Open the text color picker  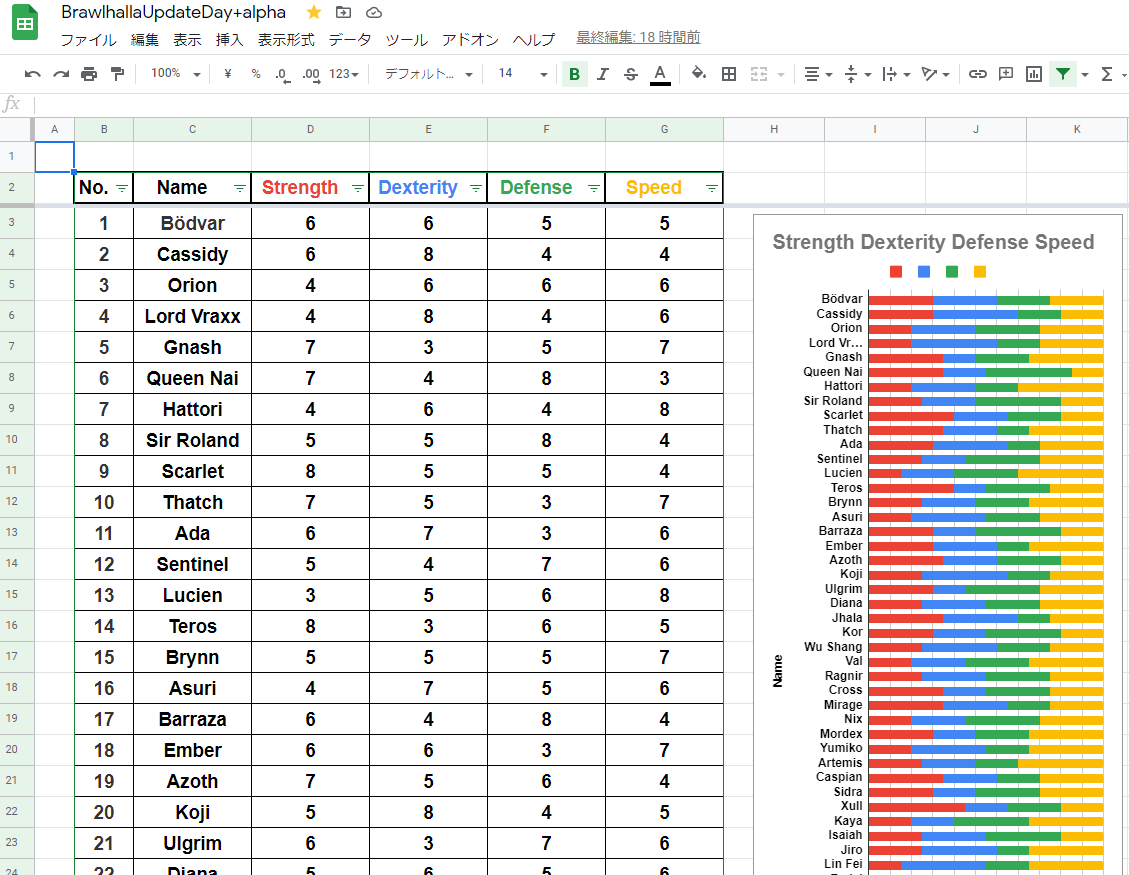660,74
